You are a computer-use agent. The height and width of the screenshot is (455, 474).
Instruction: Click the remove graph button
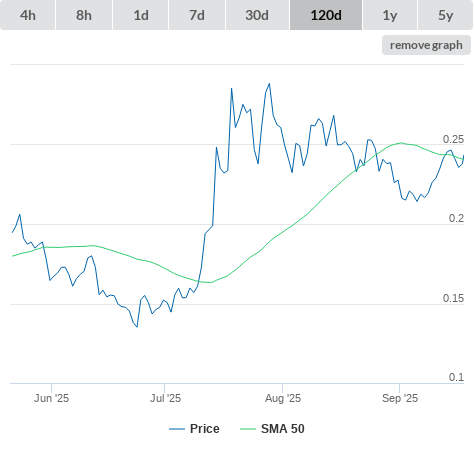click(426, 45)
